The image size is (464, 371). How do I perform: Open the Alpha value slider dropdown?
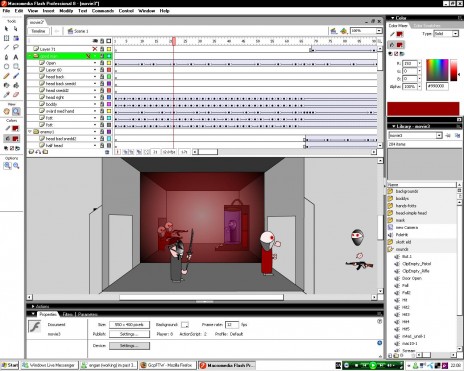(419, 86)
